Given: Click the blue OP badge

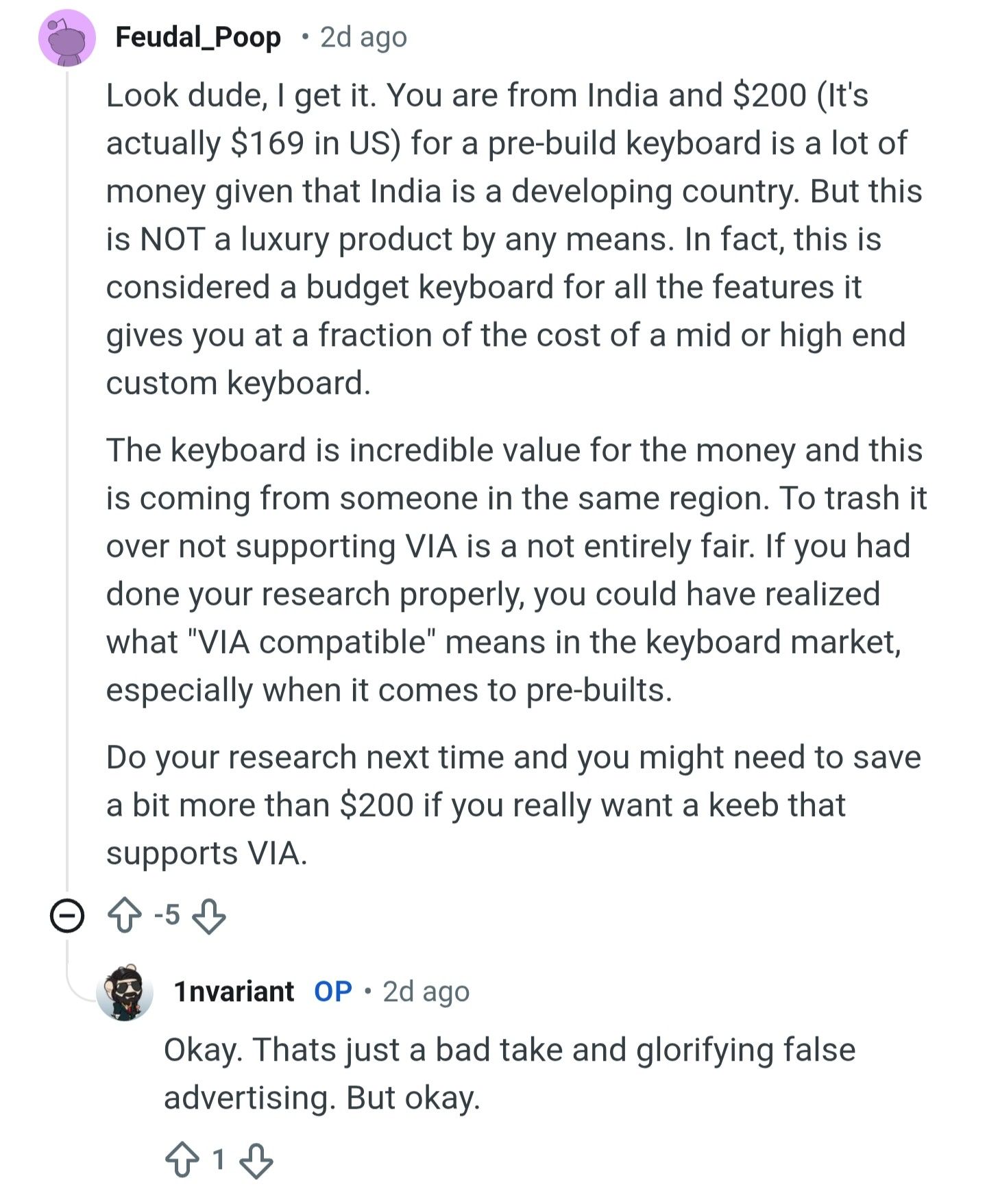Looking at the screenshot, I should pos(333,992).
